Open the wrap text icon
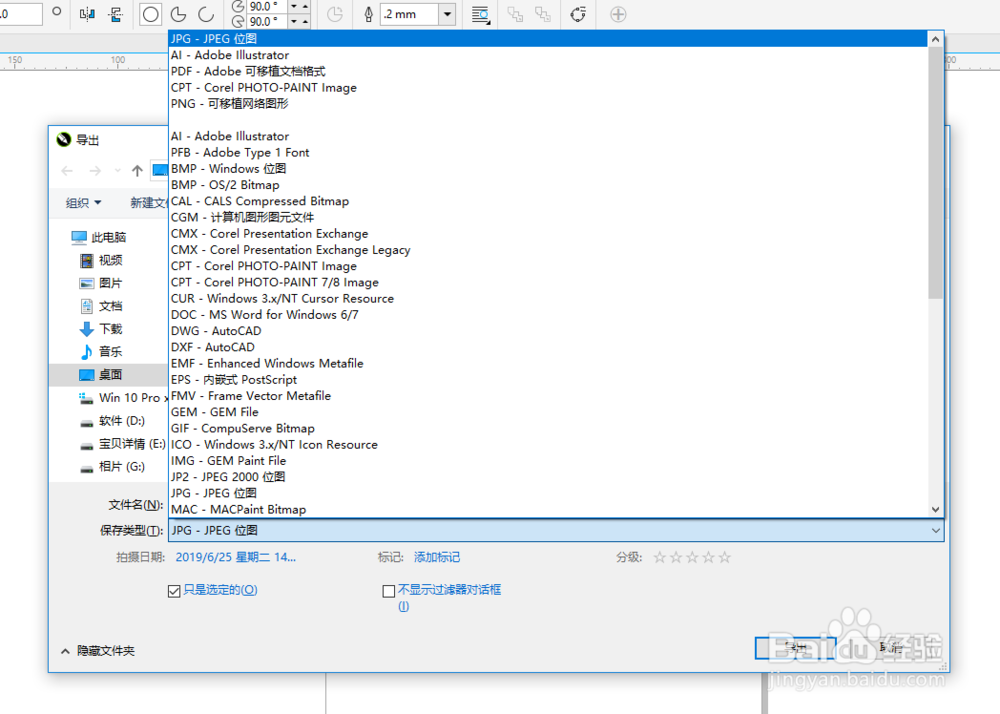This screenshot has width=1000, height=714. pyautogui.click(x=481, y=14)
